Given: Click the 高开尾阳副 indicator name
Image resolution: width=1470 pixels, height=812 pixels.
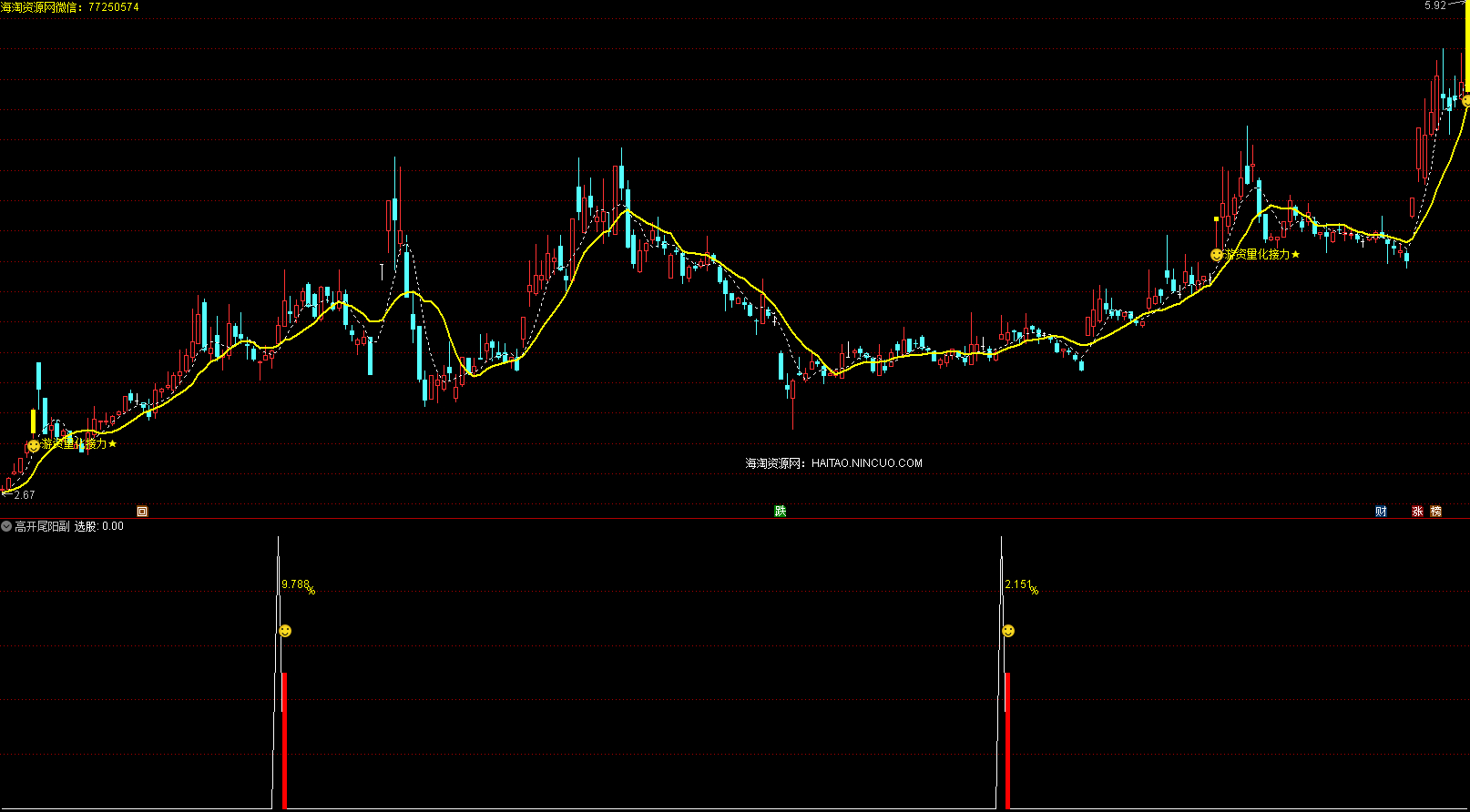Looking at the screenshot, I should click(42, 526).
